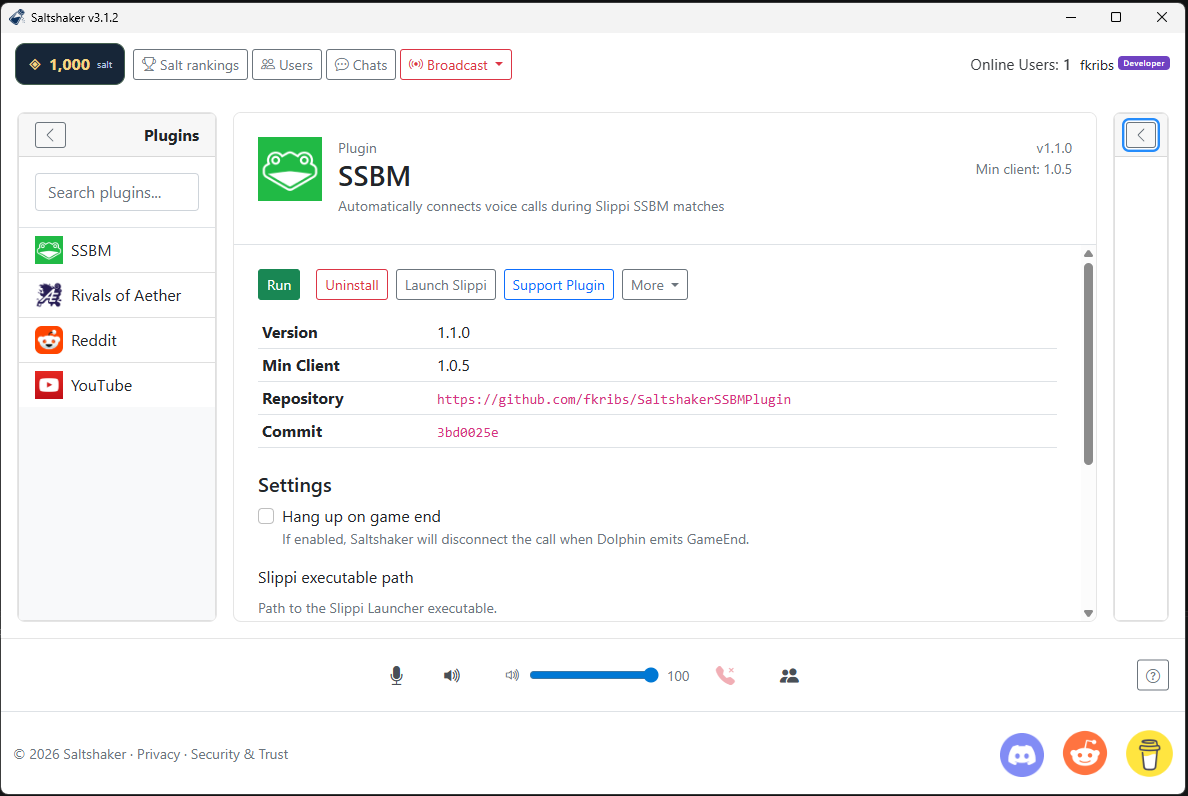1188x796 pixels.
Task: Open the Users view
Action: tap(286, 64)
